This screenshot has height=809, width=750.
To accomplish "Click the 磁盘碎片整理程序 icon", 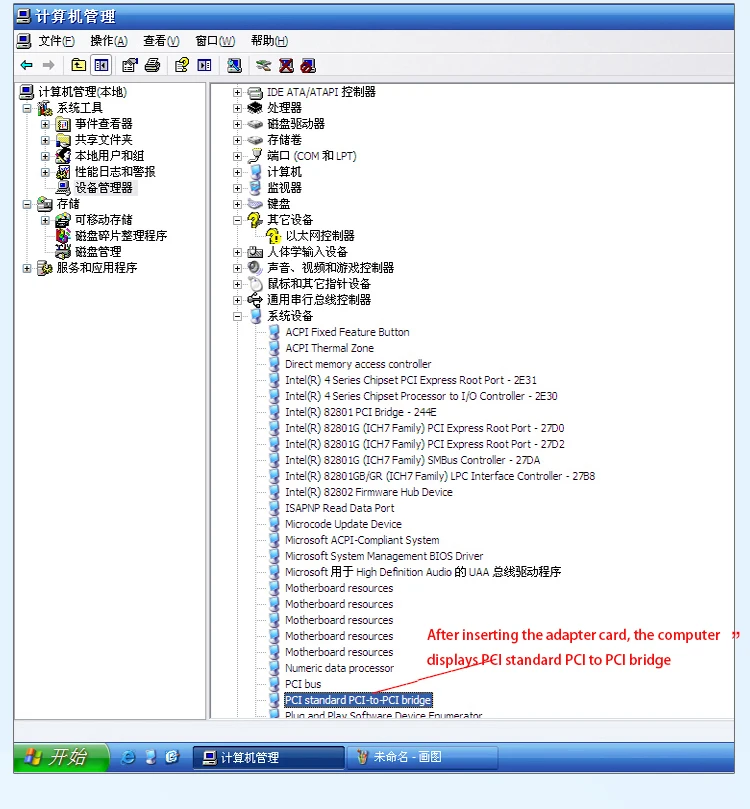I will 62,236.
